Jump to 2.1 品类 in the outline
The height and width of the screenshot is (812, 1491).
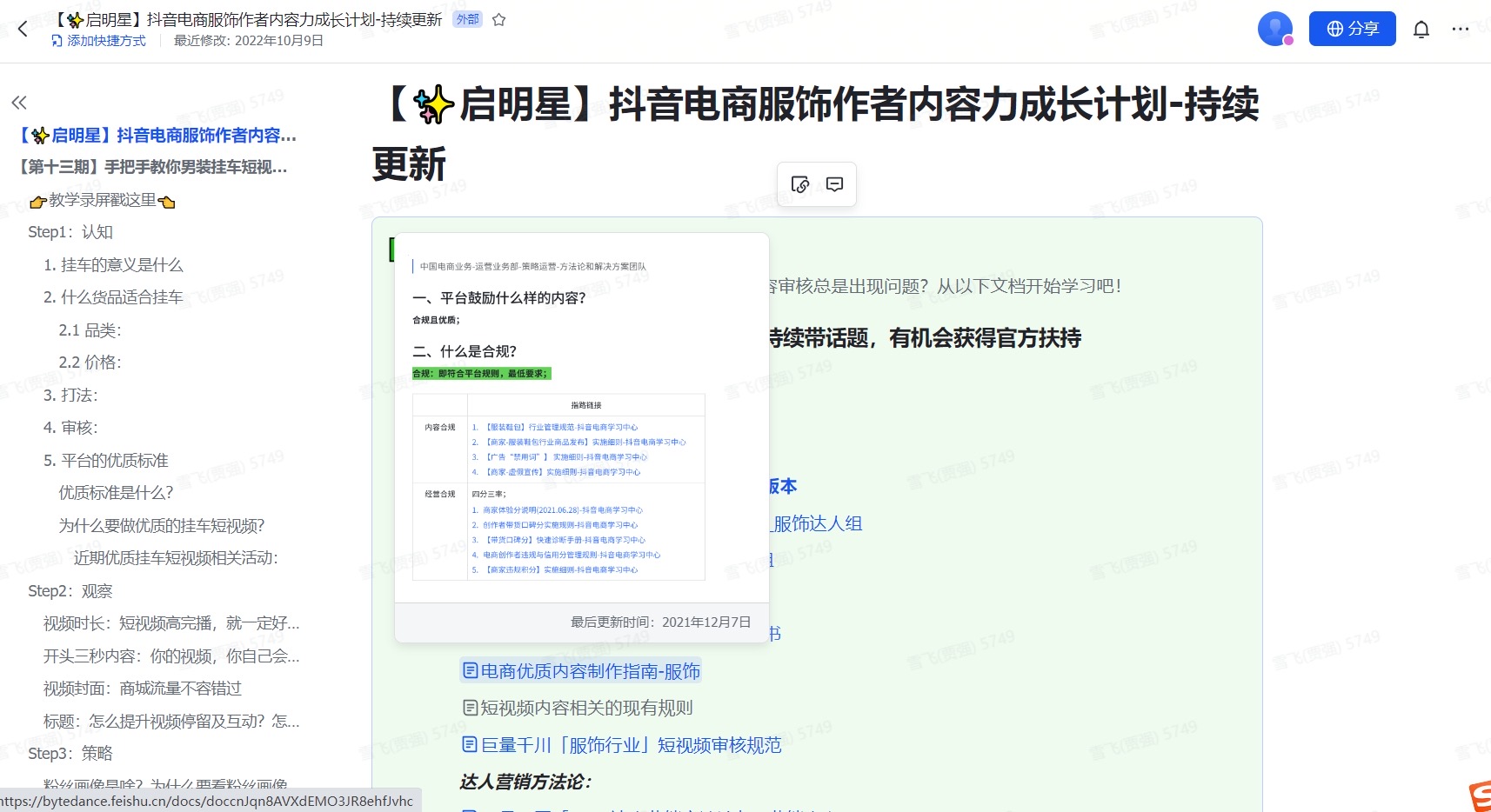click(90, 330)
